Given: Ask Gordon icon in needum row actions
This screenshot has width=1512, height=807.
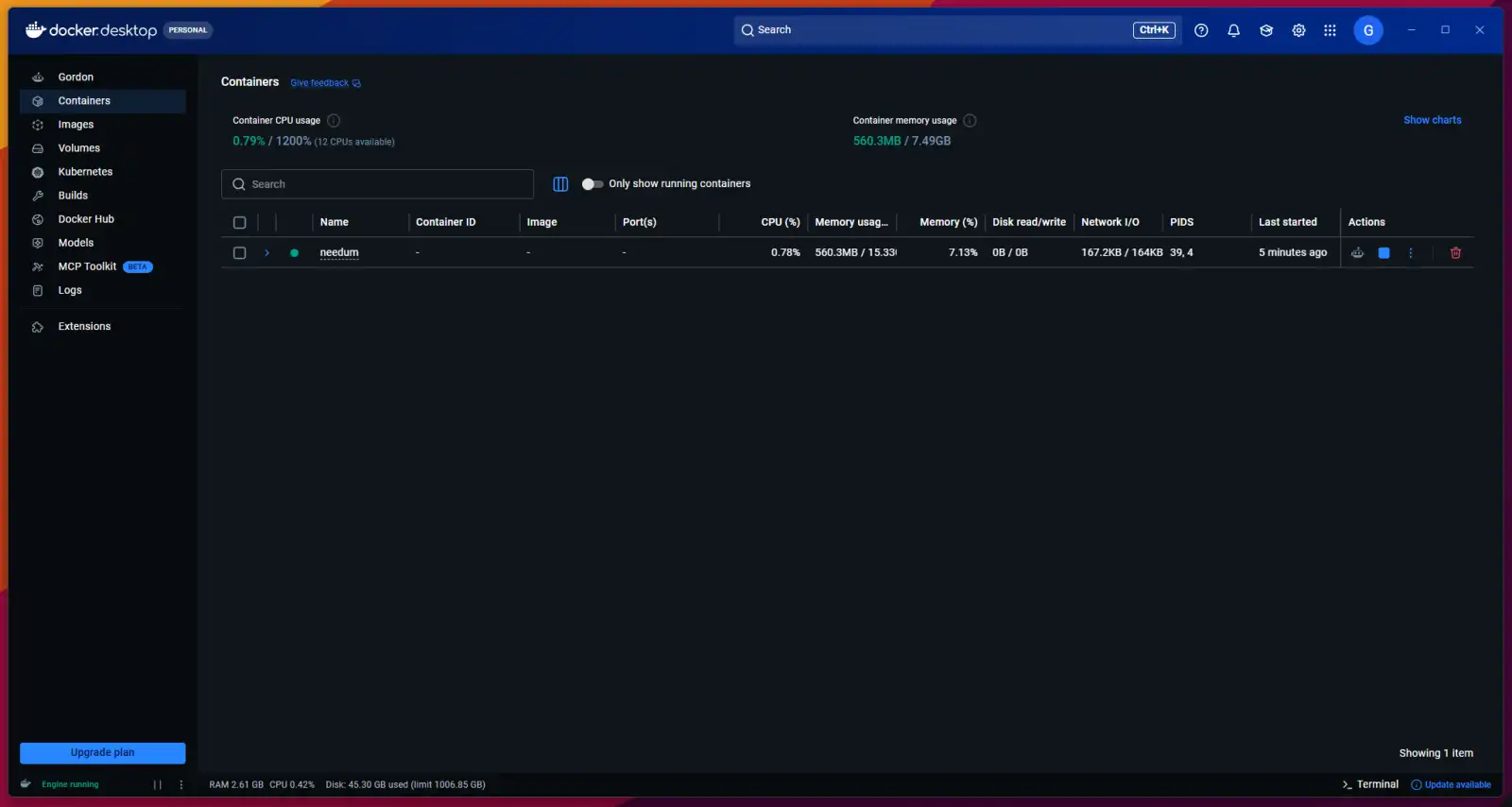Looking at the screenshot, I should point(1357,253).
